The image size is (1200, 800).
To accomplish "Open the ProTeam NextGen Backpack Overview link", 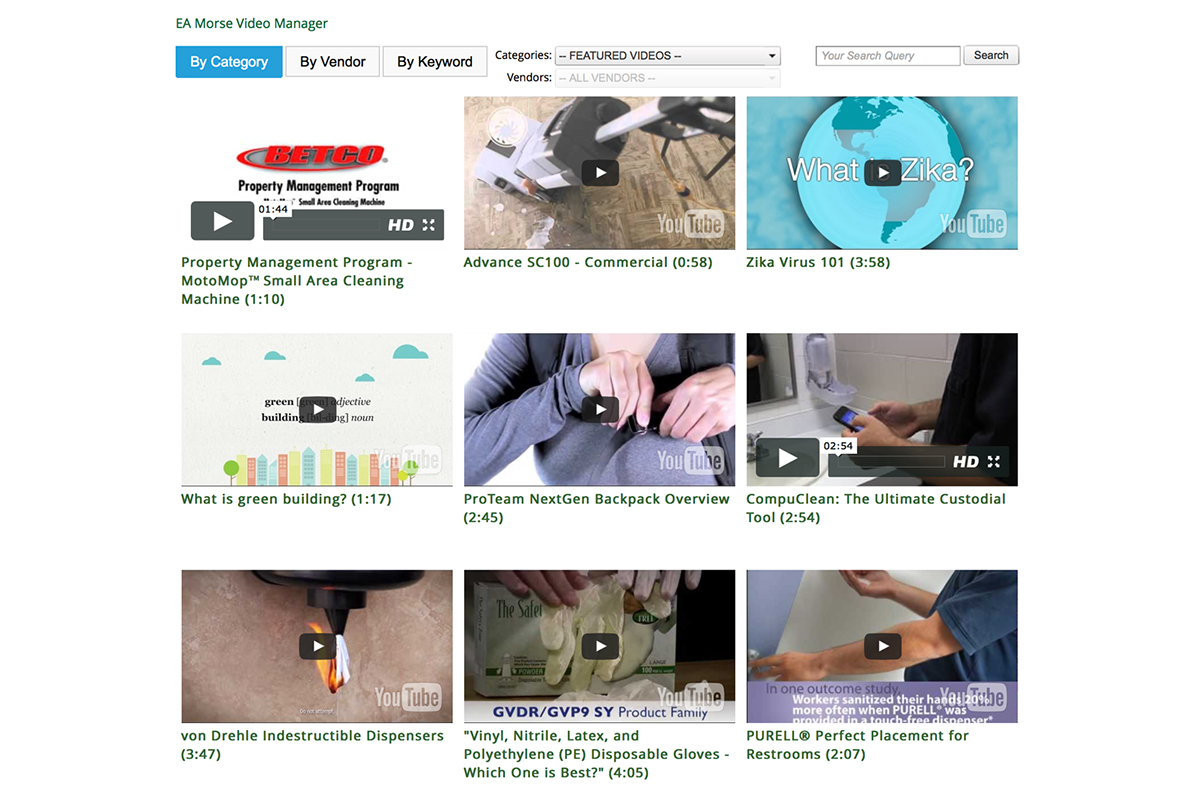I will (597, 508).
